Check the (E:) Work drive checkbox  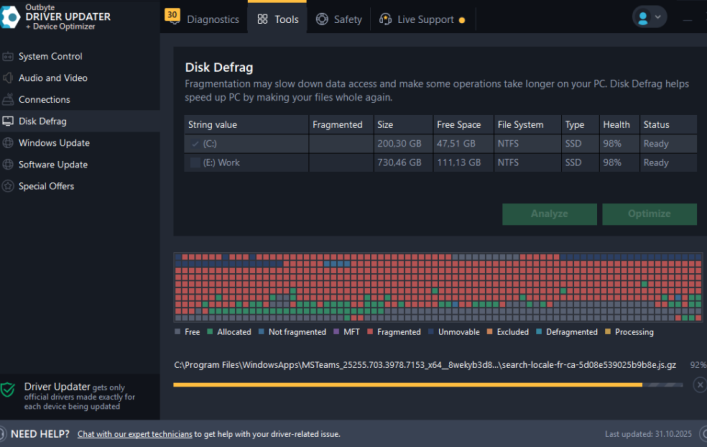click(x=195, y=162)
